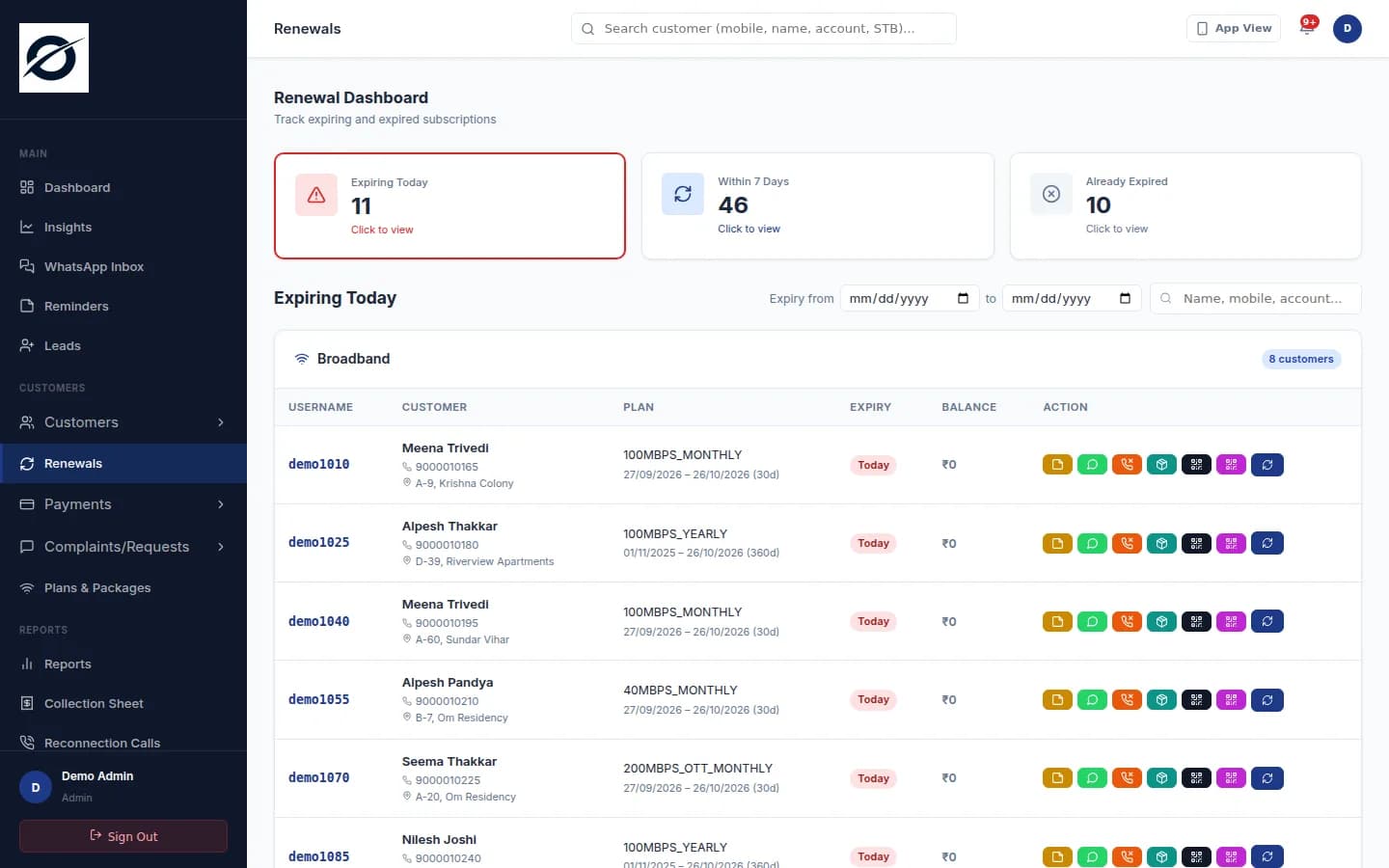This screenshot has height=868, width=1389.
Task: Click the App View button
Action: [x=1234, y=28]
